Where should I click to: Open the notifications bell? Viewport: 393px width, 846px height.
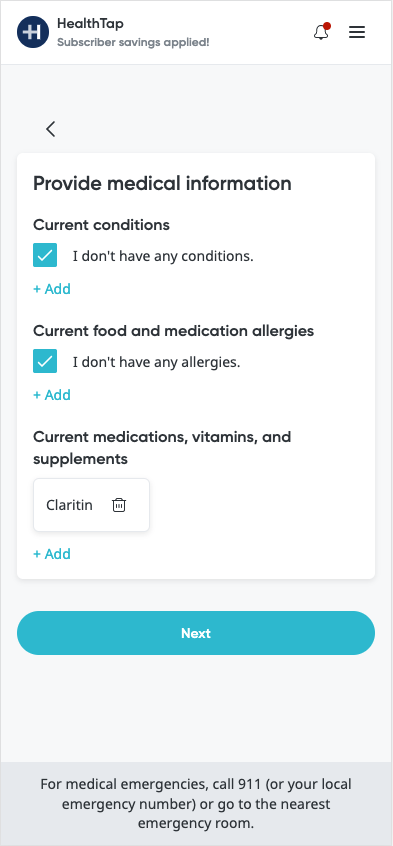tap(321, 32)
